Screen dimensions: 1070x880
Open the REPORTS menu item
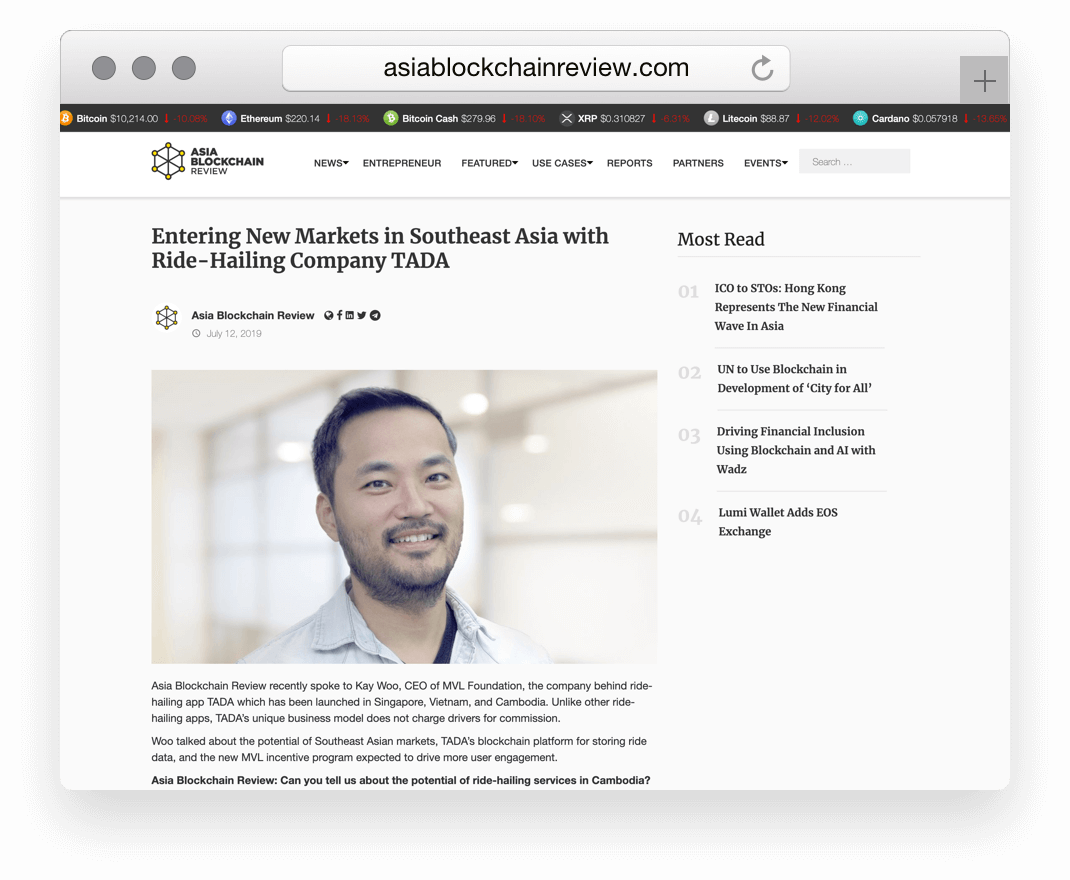point(629,163)
